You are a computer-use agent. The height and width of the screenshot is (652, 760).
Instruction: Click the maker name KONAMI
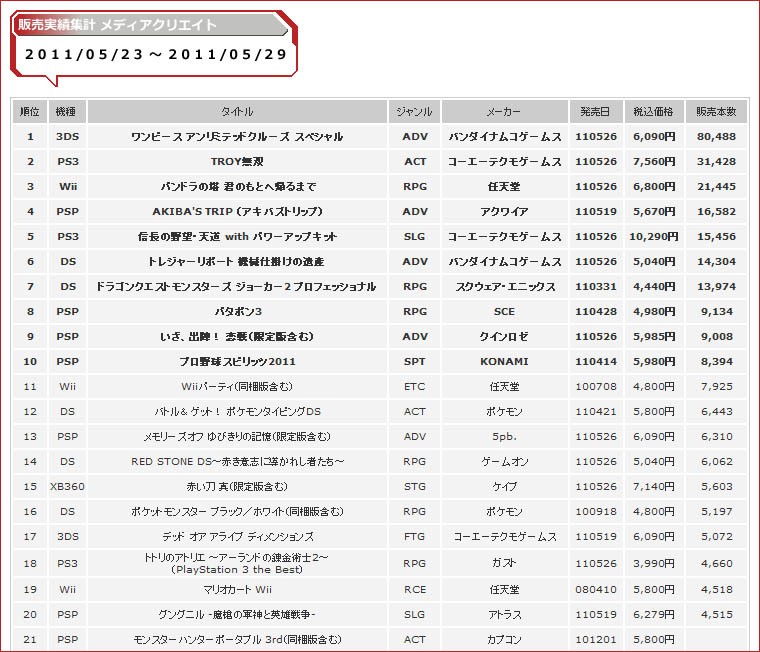504,362
